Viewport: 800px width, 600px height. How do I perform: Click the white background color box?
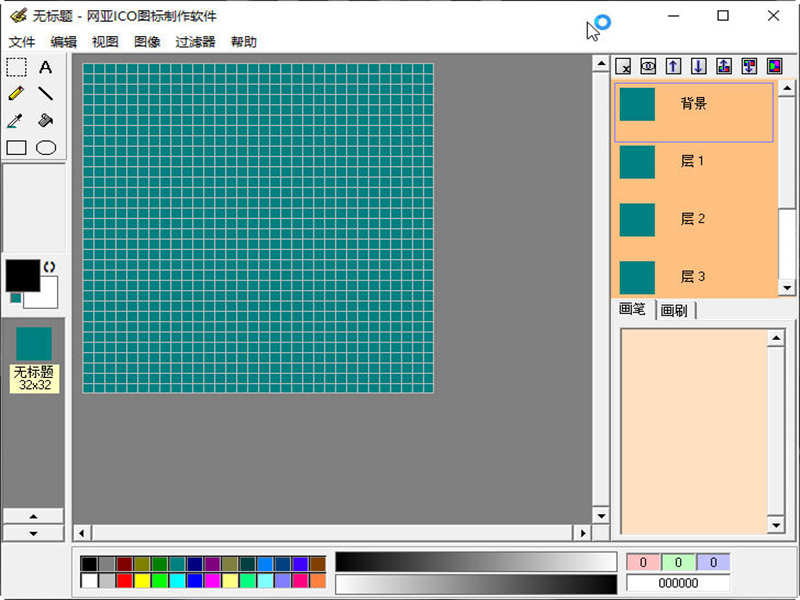48,298
